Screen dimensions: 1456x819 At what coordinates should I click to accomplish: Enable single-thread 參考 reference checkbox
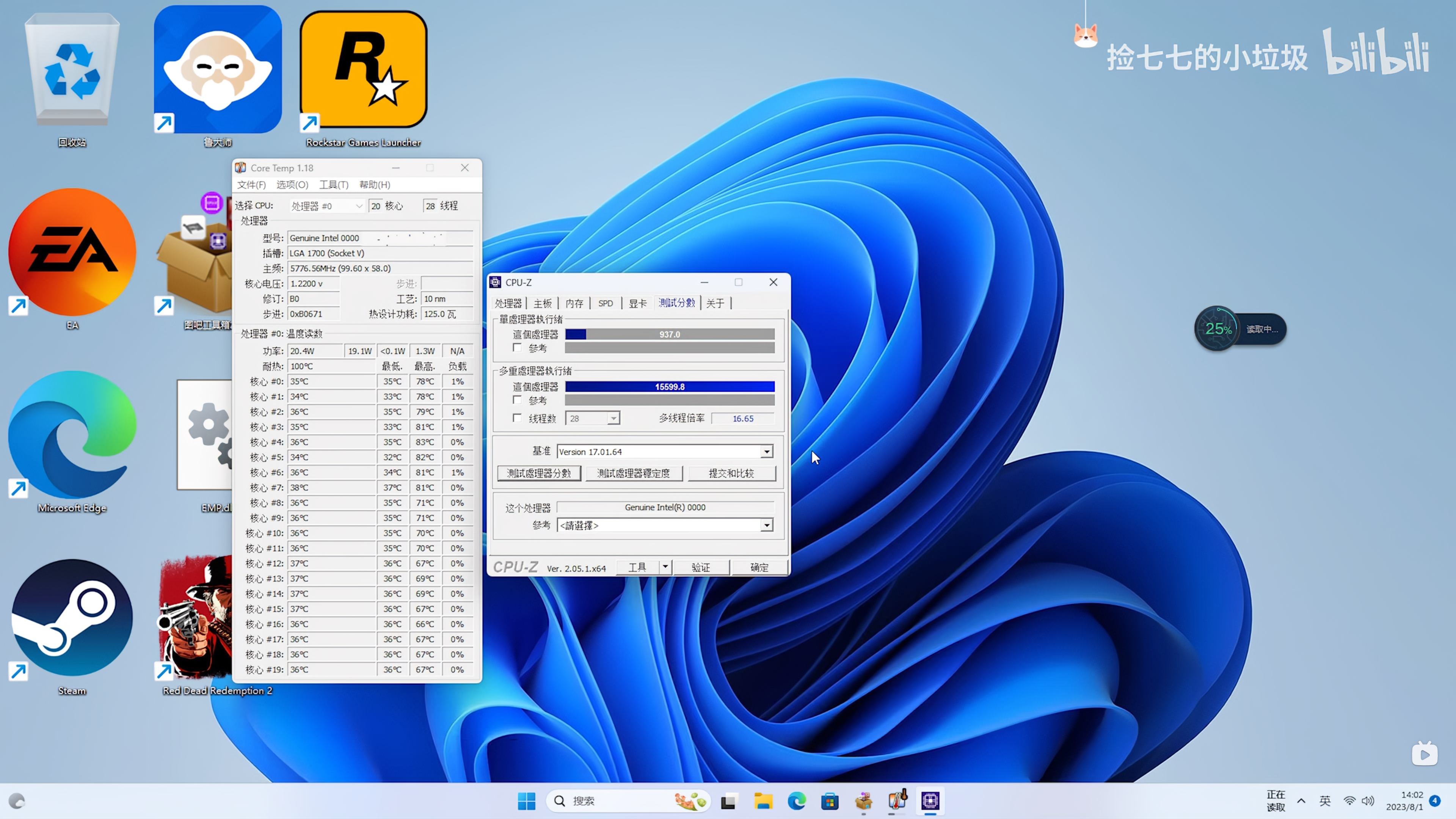516,348
